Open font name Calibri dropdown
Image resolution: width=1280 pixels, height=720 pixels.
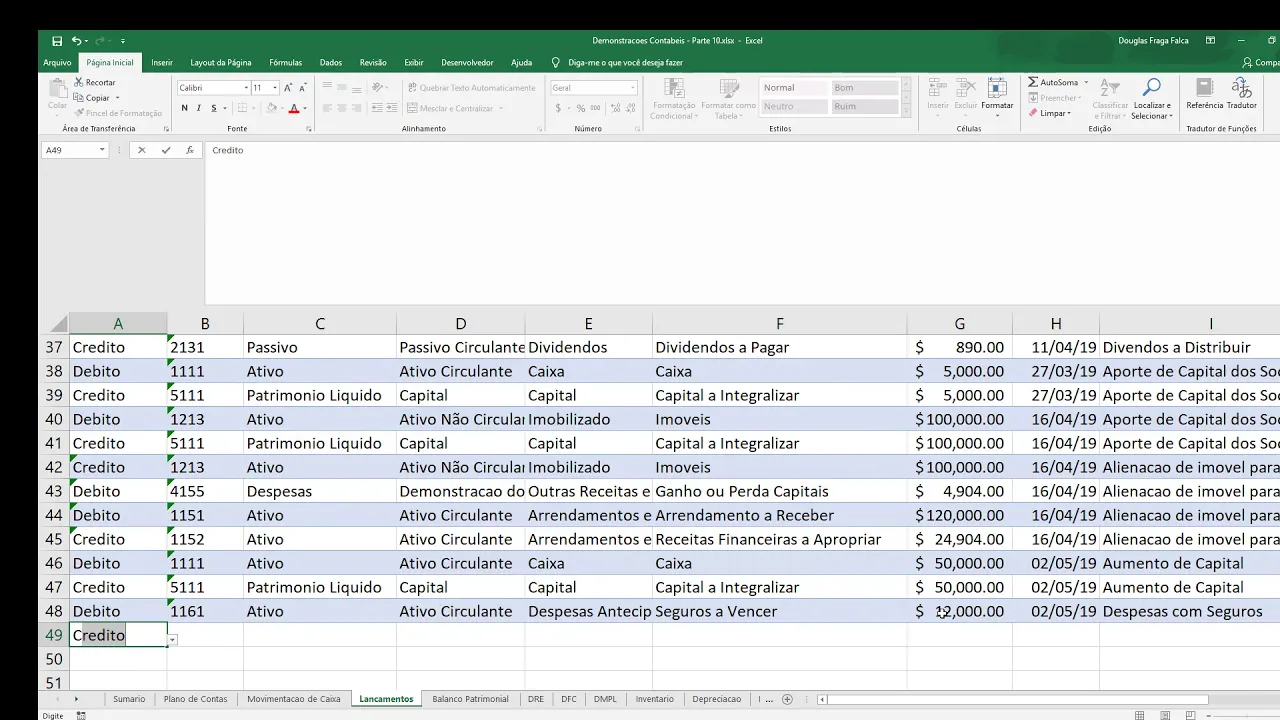[x=246, y=88]
